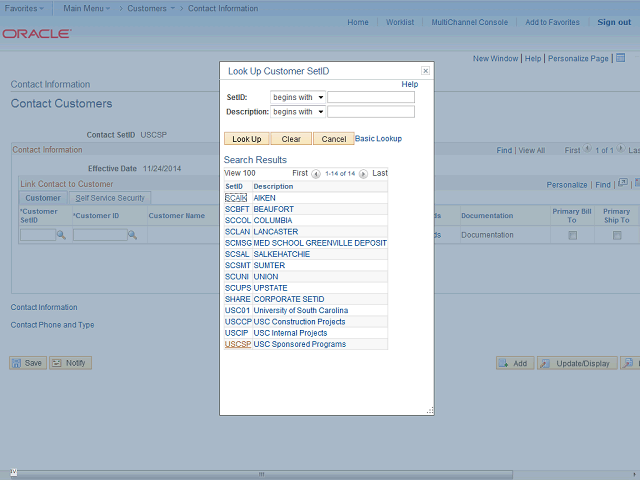Switch to Basic Lookup
Screen dimensions: 640x480
pyautogui.click(x=378, y=138)
